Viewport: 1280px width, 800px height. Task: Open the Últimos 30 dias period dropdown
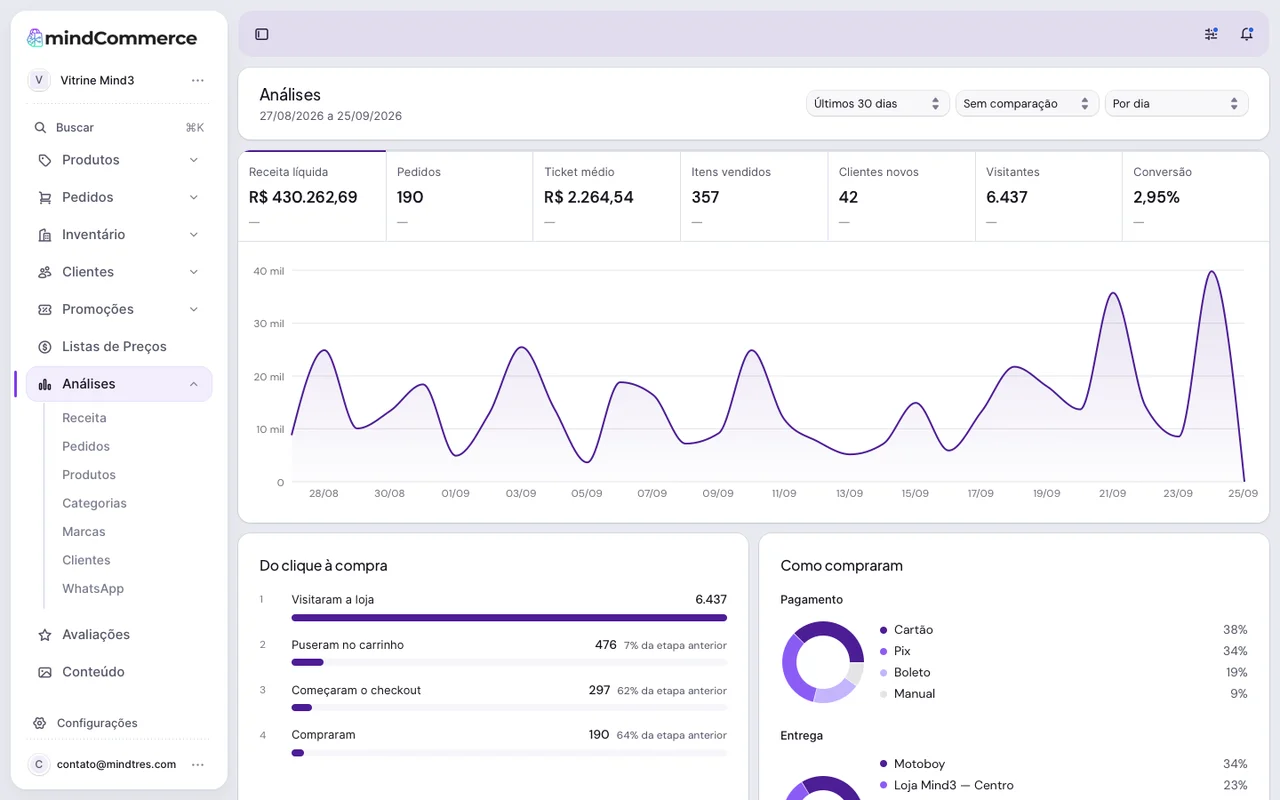[x=877, y=104]
